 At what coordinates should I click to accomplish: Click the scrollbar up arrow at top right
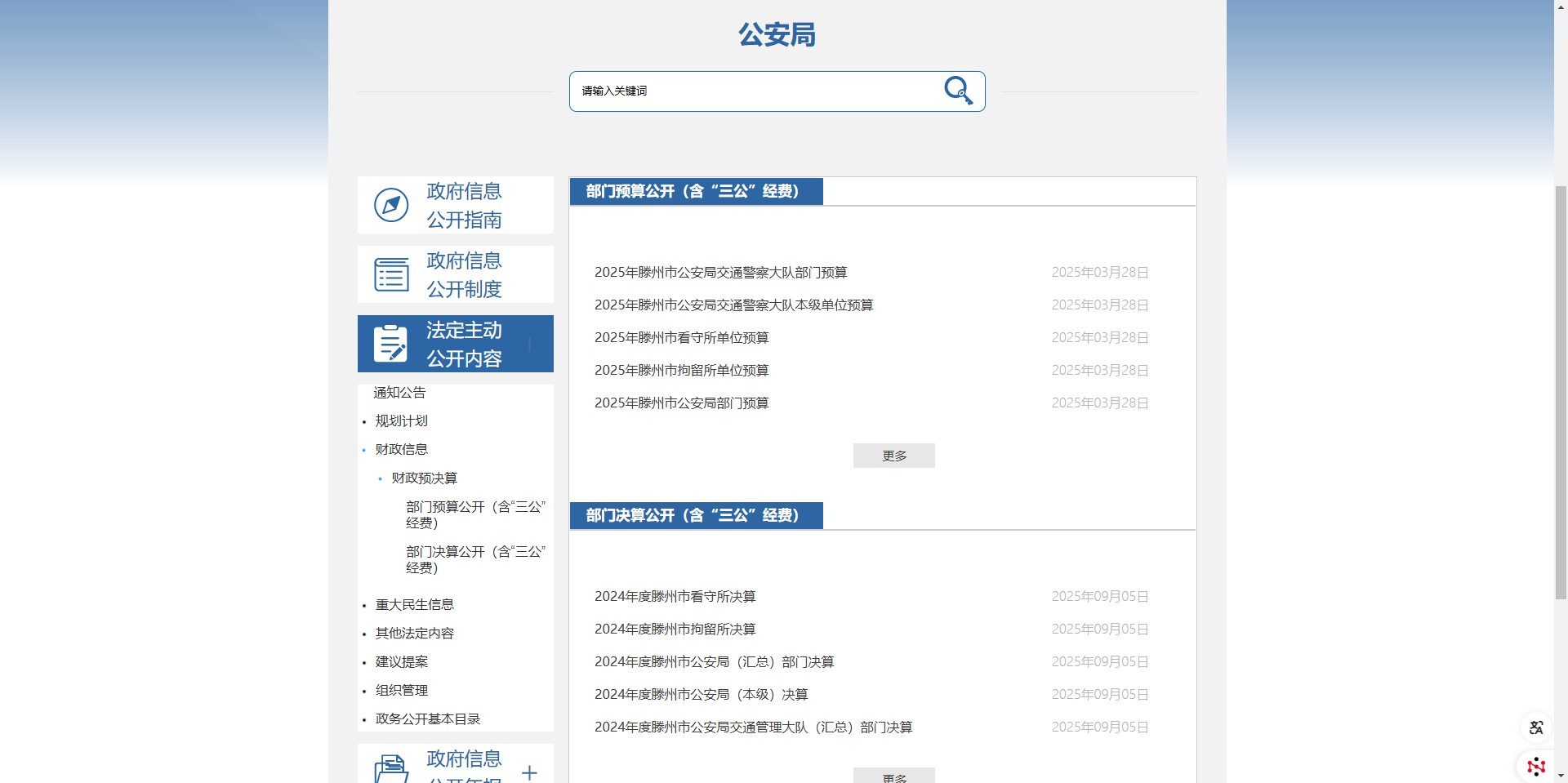(1561, 7)
